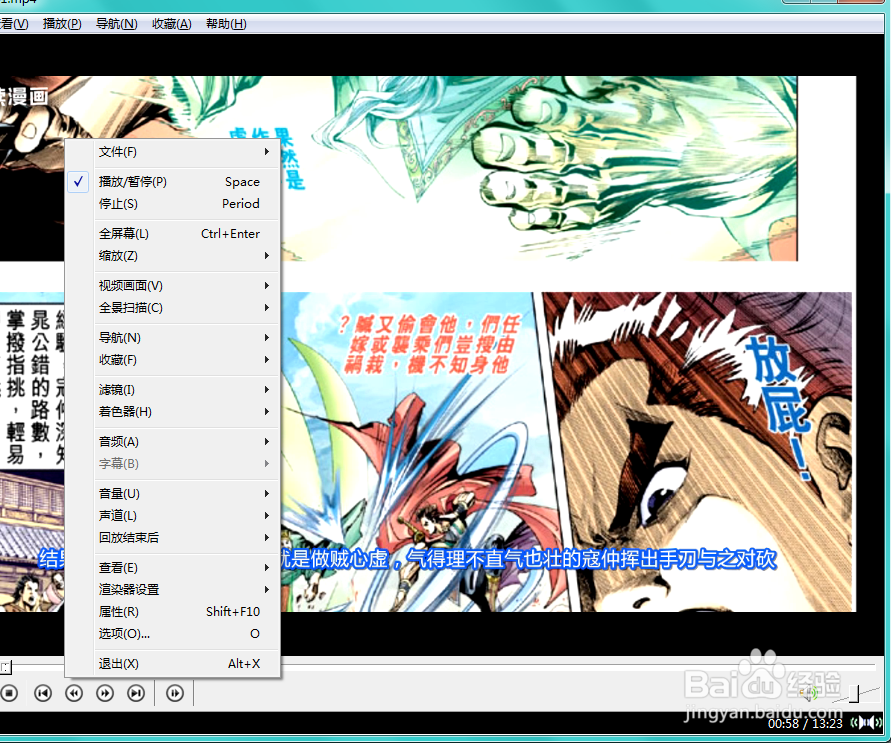Choose 停止(S) from the context menu
This screenshot has height=743, width=891.
tap(173, 203)
